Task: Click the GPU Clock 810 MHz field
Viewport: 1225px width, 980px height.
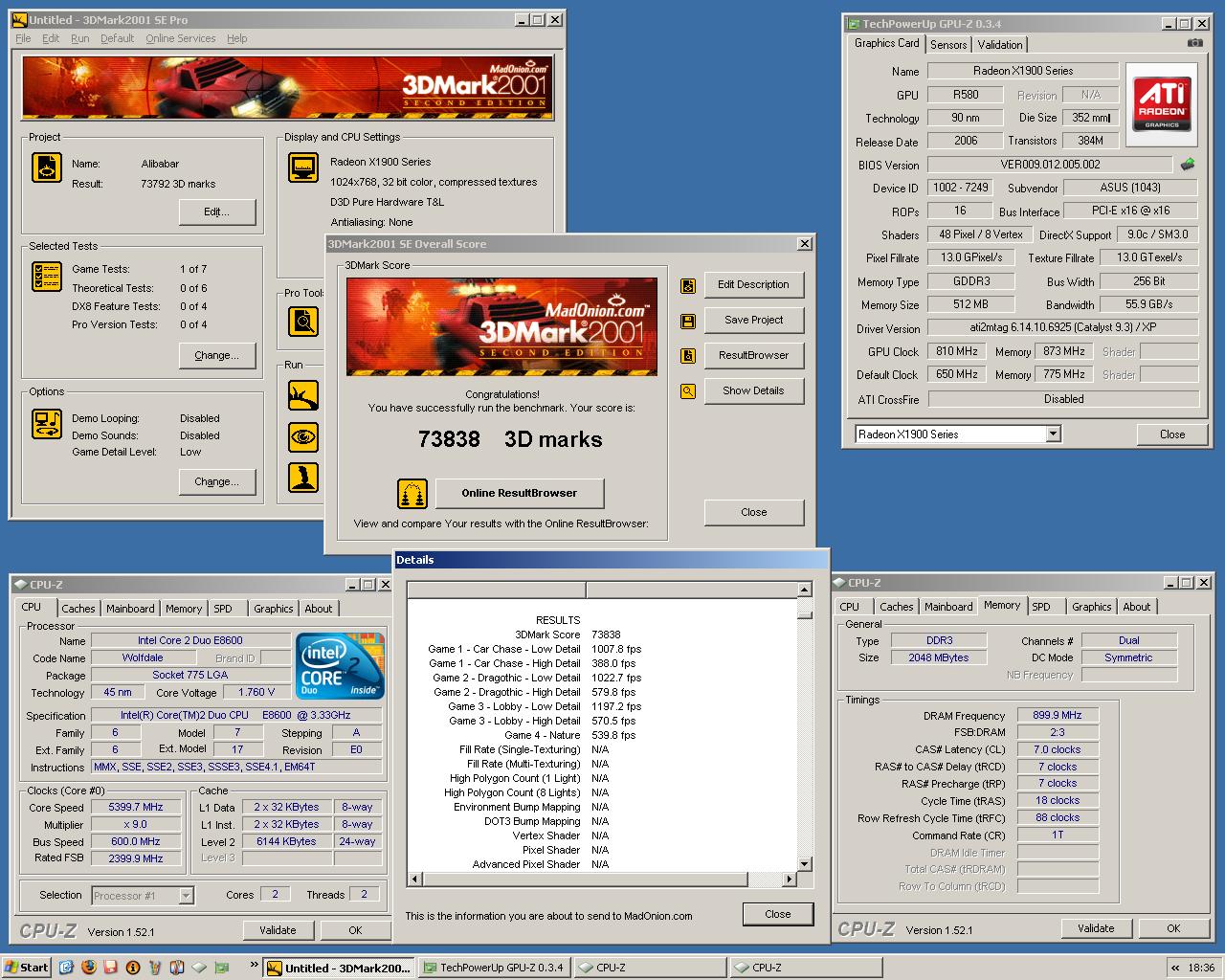Action: [x=957, y=352]
